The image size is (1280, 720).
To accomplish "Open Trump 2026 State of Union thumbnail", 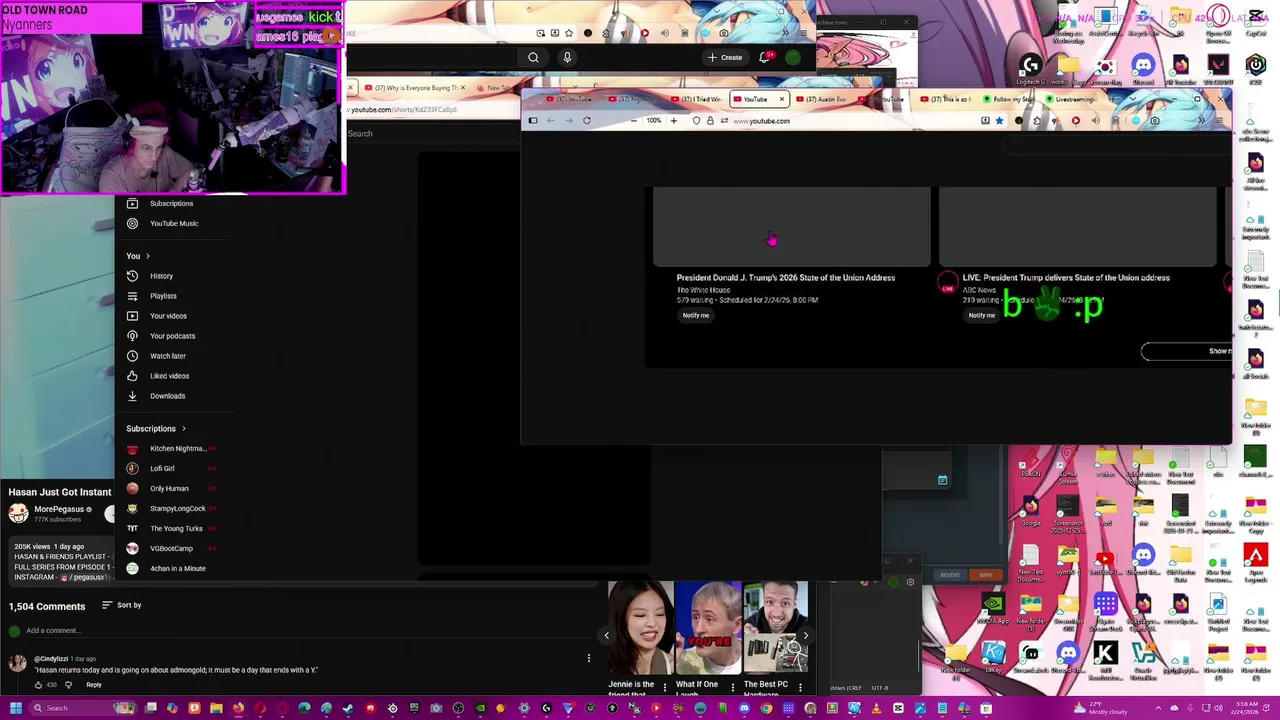I will 792,226.
